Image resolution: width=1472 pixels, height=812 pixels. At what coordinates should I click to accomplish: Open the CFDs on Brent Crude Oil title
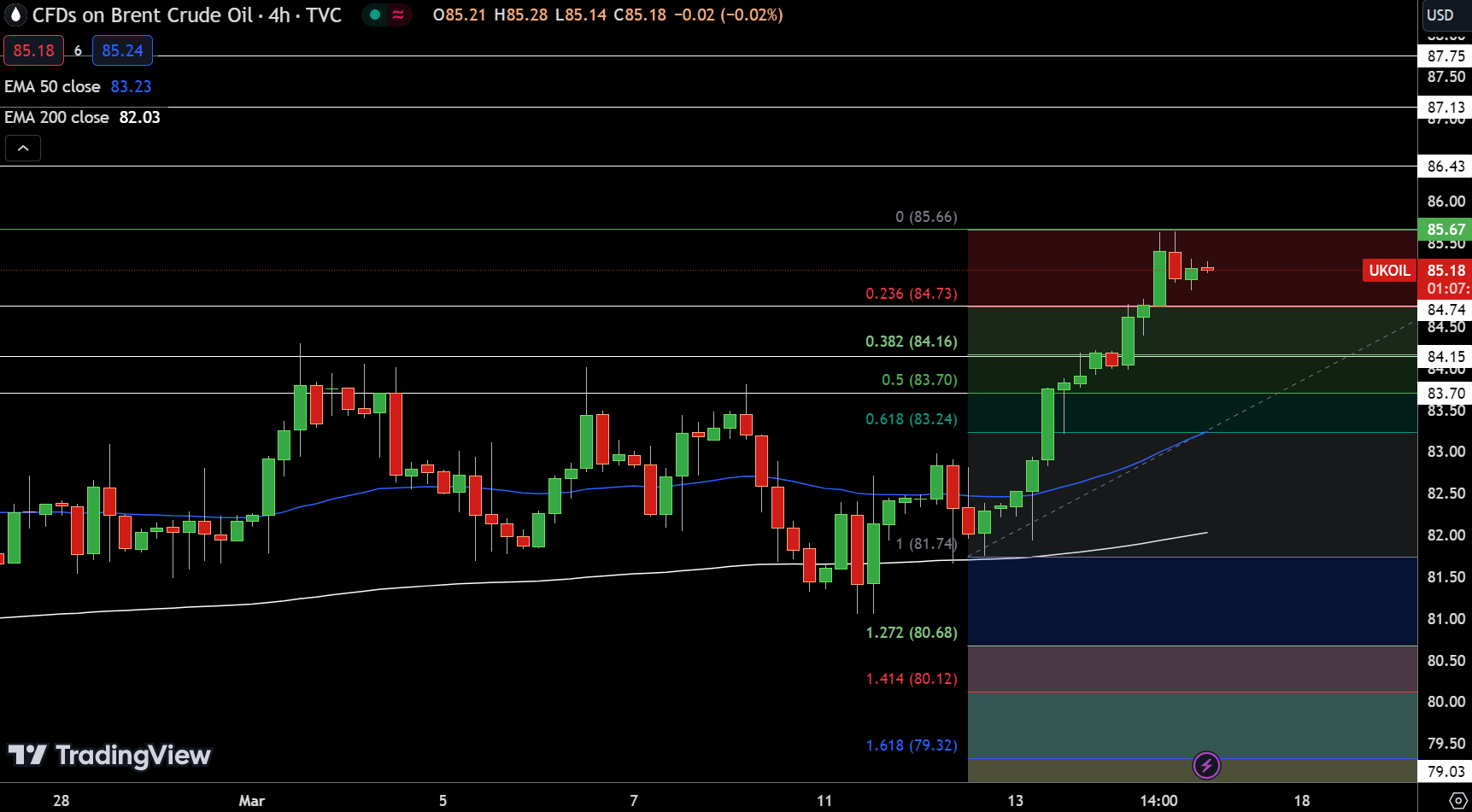pyautogui.click(x=186, y=15)
